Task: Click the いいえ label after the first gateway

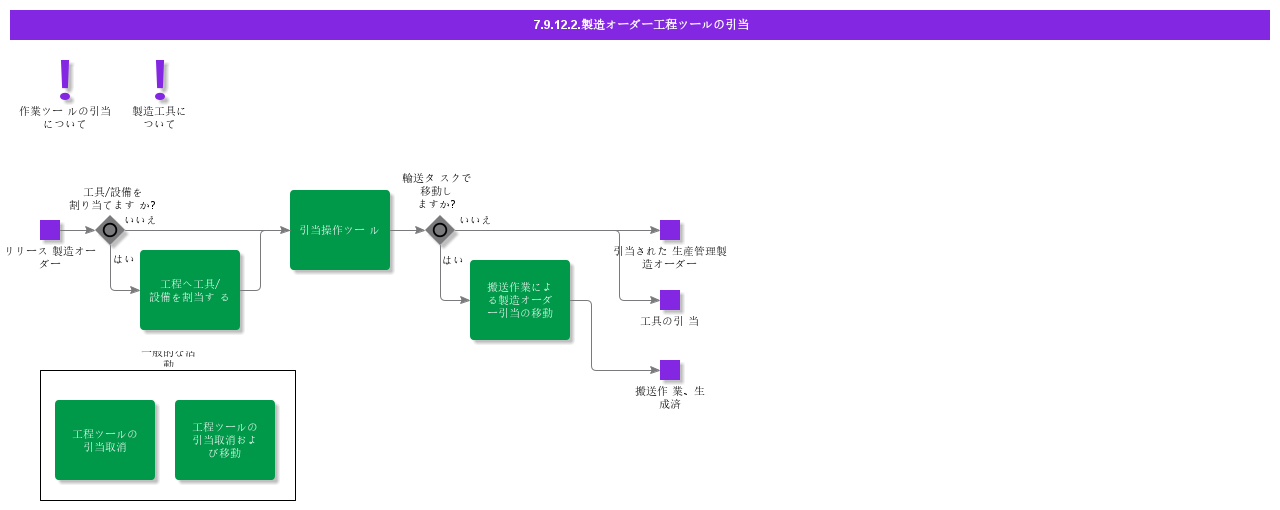Action: tap(140, 219)
